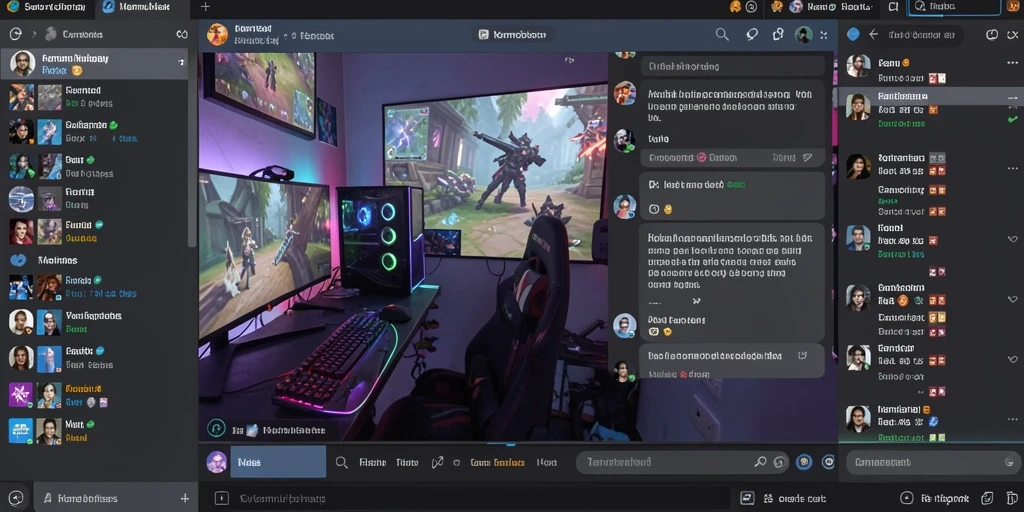Click the purple avatar in bottom toolbar
Viewport: 1024px width, 512px height.
pyautogui.click(x=216, y=462)
